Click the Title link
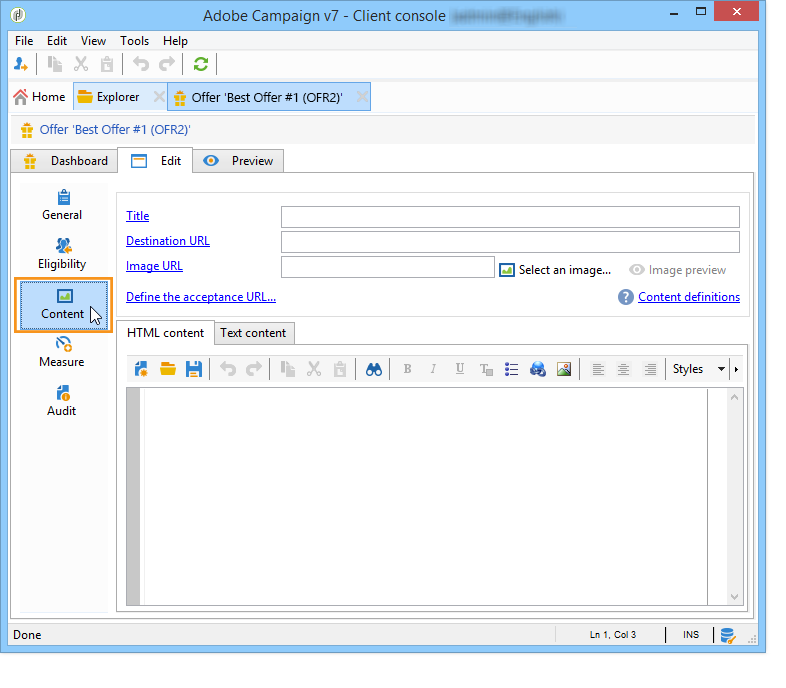Viewport: 786px width, 688px height. (137, 216)
